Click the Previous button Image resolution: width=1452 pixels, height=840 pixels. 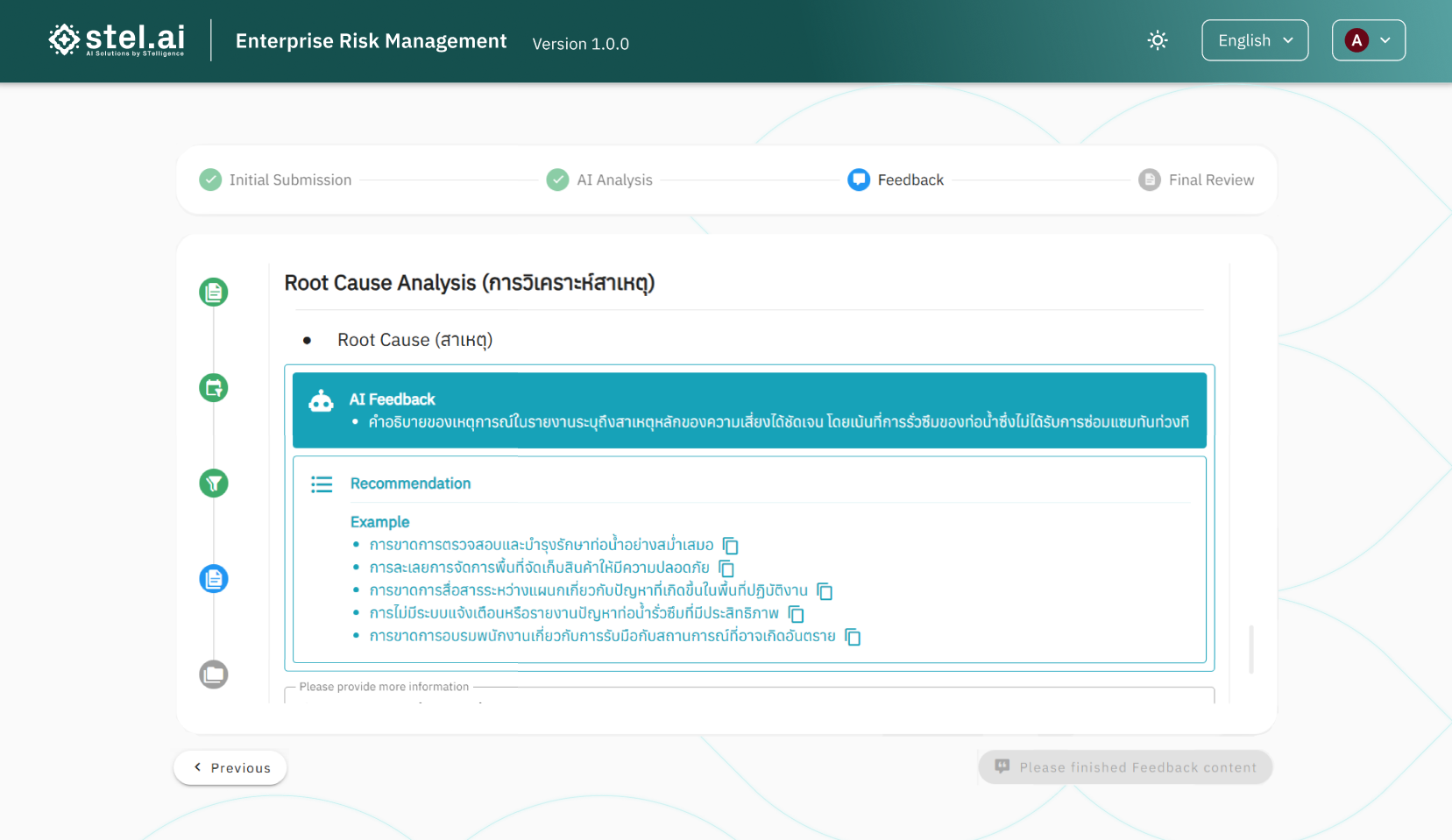click(x=230, y=767)
